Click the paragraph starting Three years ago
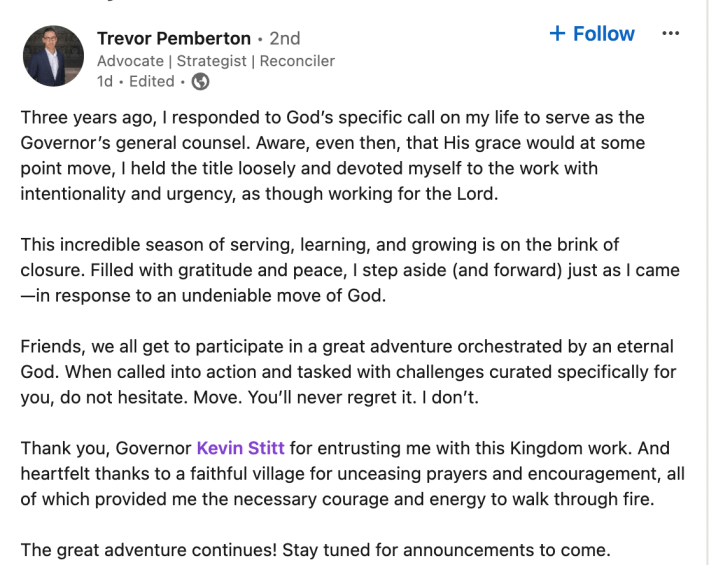This screenshot has height=565, width=709. pos(333,155)
